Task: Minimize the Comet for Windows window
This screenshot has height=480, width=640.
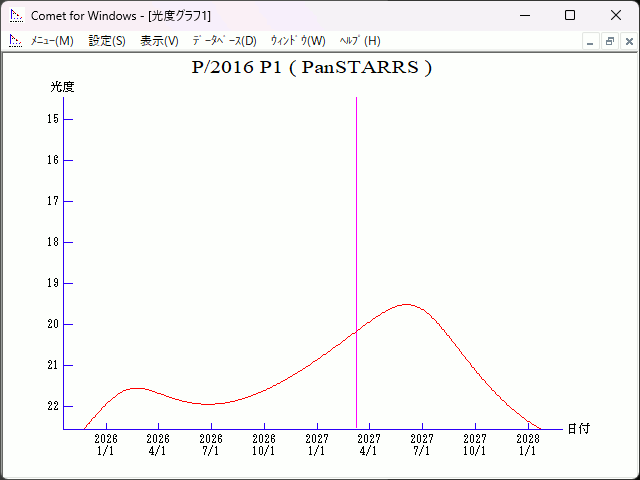Action: (x=525, y=16)
